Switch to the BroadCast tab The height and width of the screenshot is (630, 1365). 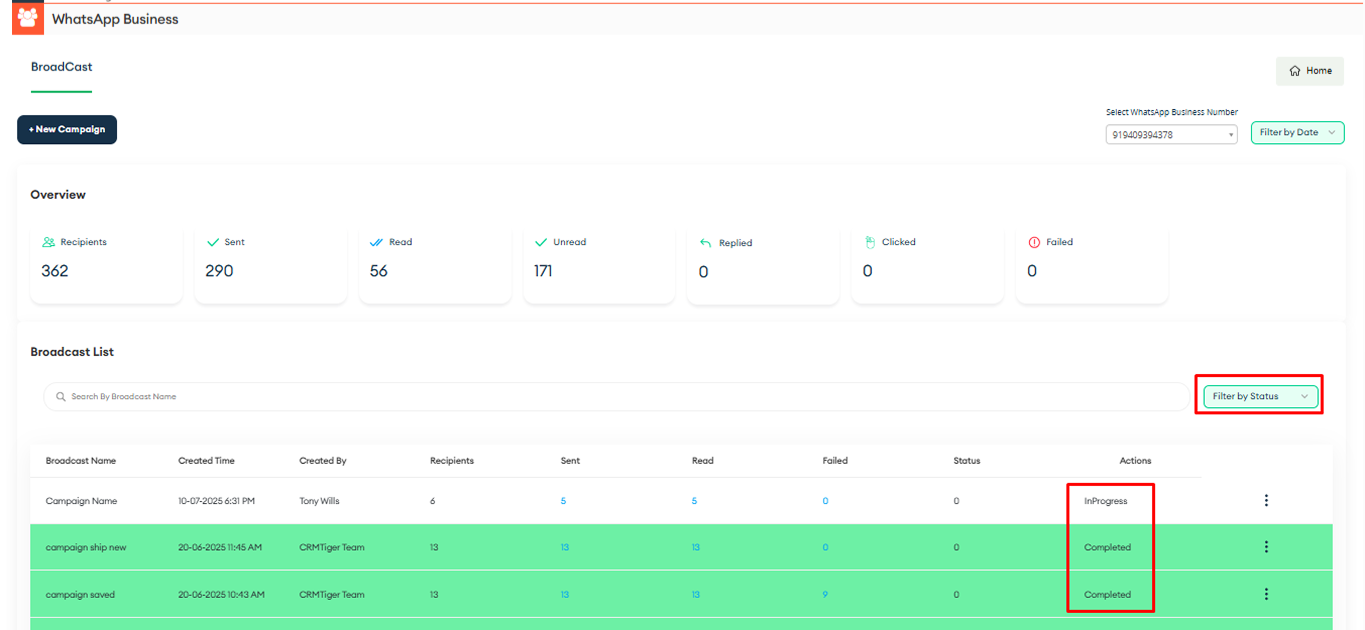(x=62, y=67)
